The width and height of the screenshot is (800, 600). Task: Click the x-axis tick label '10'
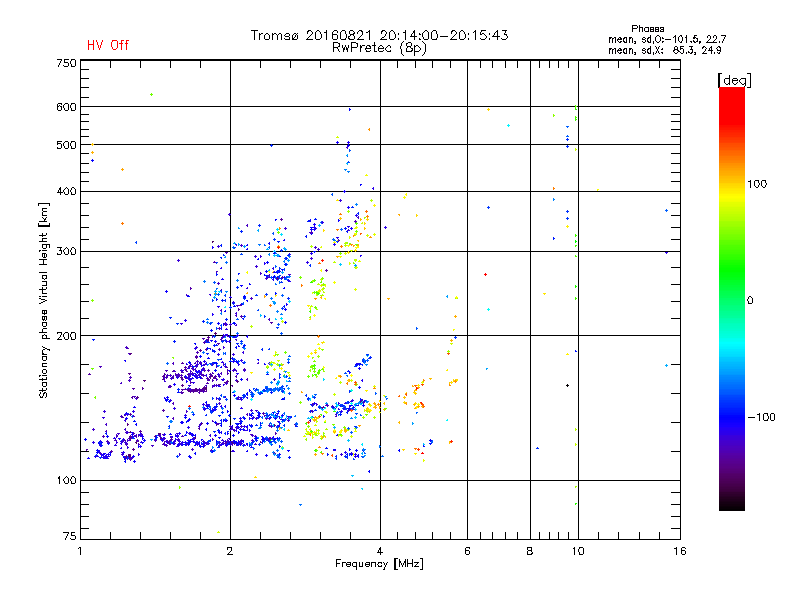(x=578, y=551)
